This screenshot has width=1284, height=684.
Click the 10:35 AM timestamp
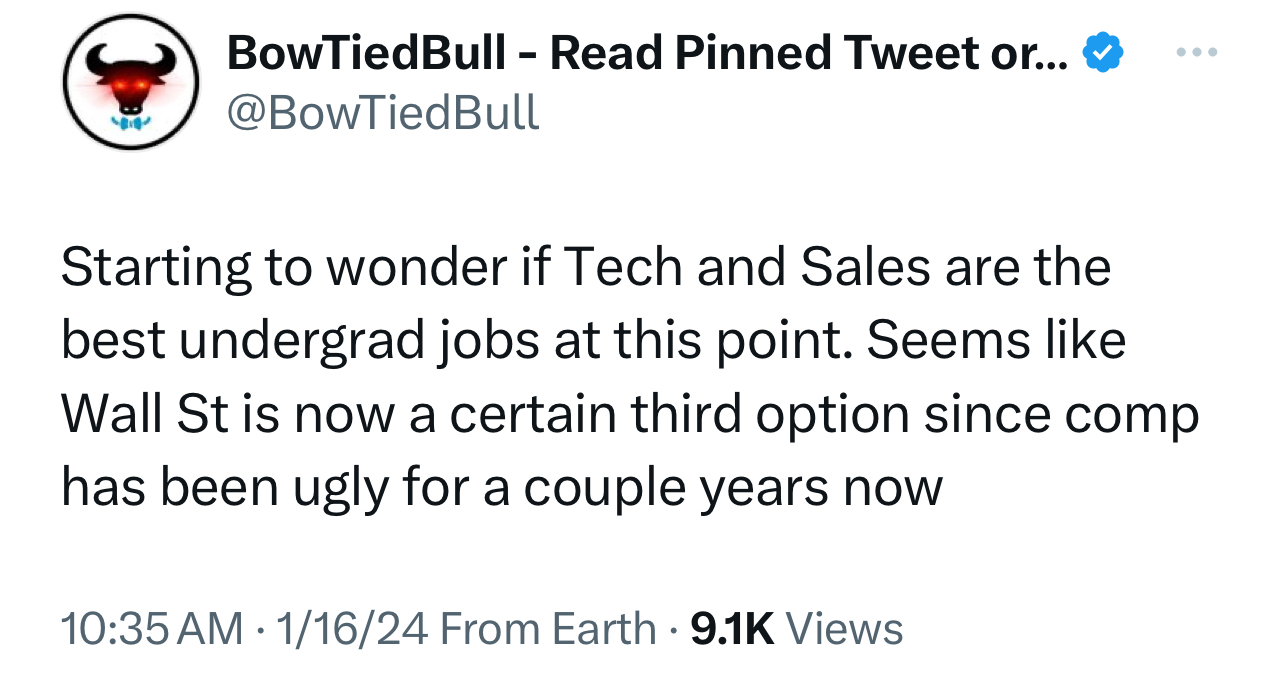(151, 629)
